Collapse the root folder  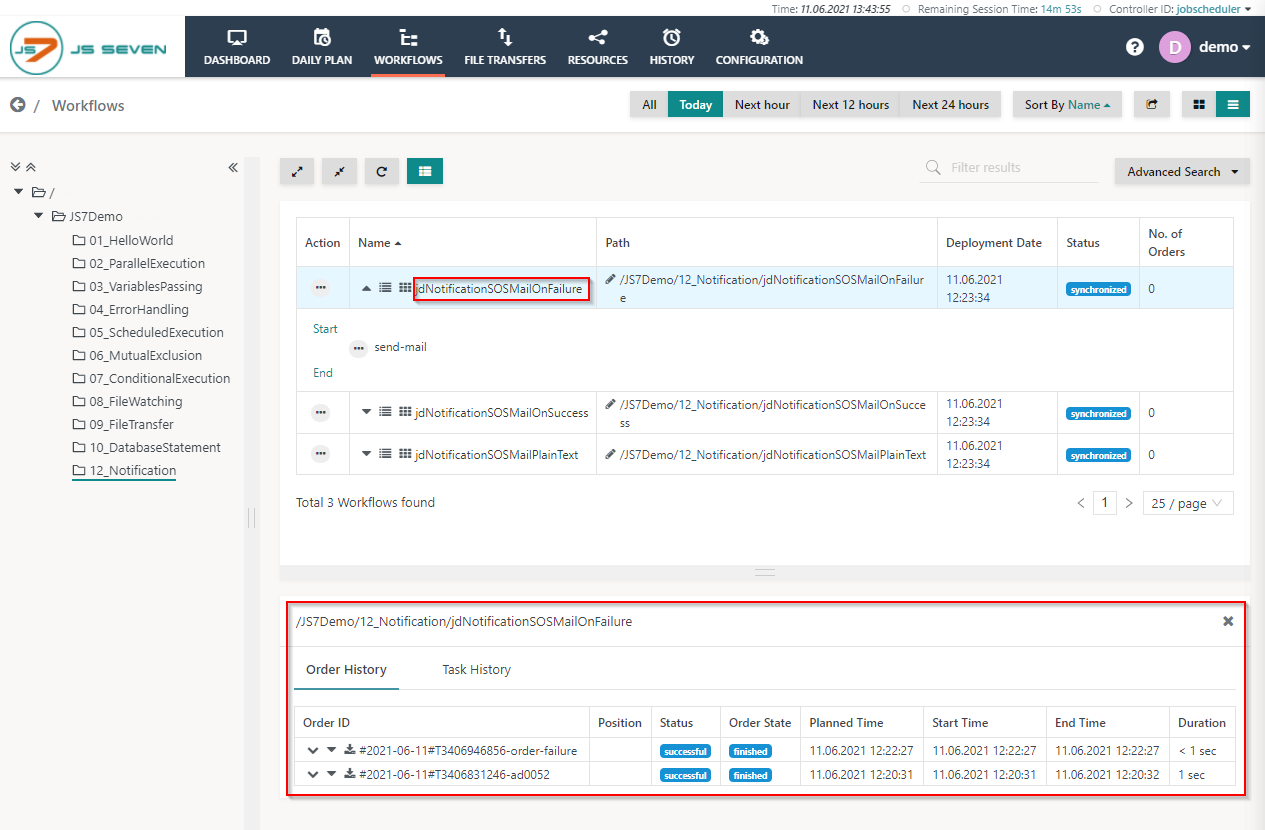pos(18,192)
